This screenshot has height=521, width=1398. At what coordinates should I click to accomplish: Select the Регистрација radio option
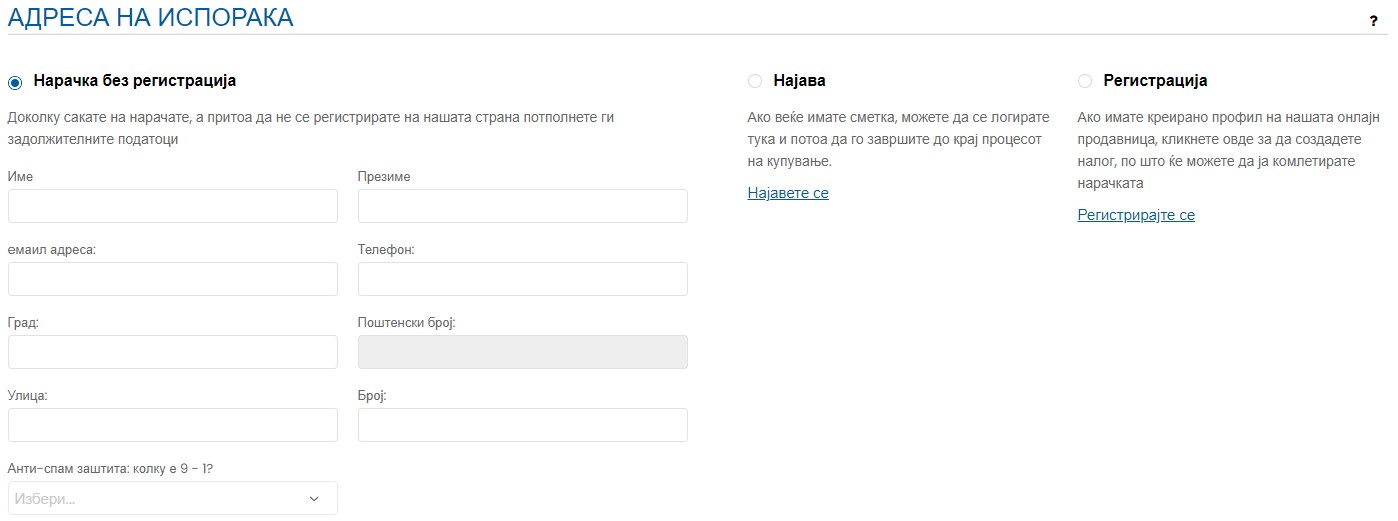coord(1085,81)
